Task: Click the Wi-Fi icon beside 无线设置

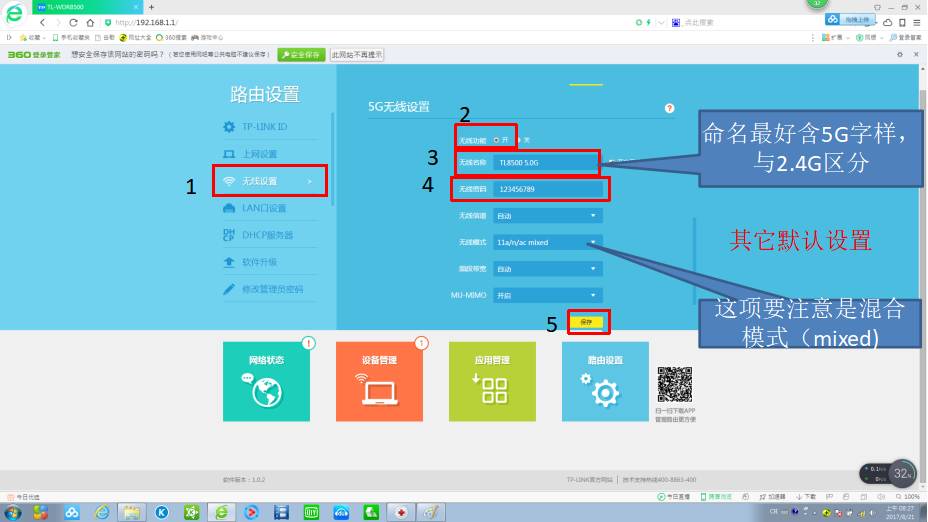Action: (x=229, y=181)
